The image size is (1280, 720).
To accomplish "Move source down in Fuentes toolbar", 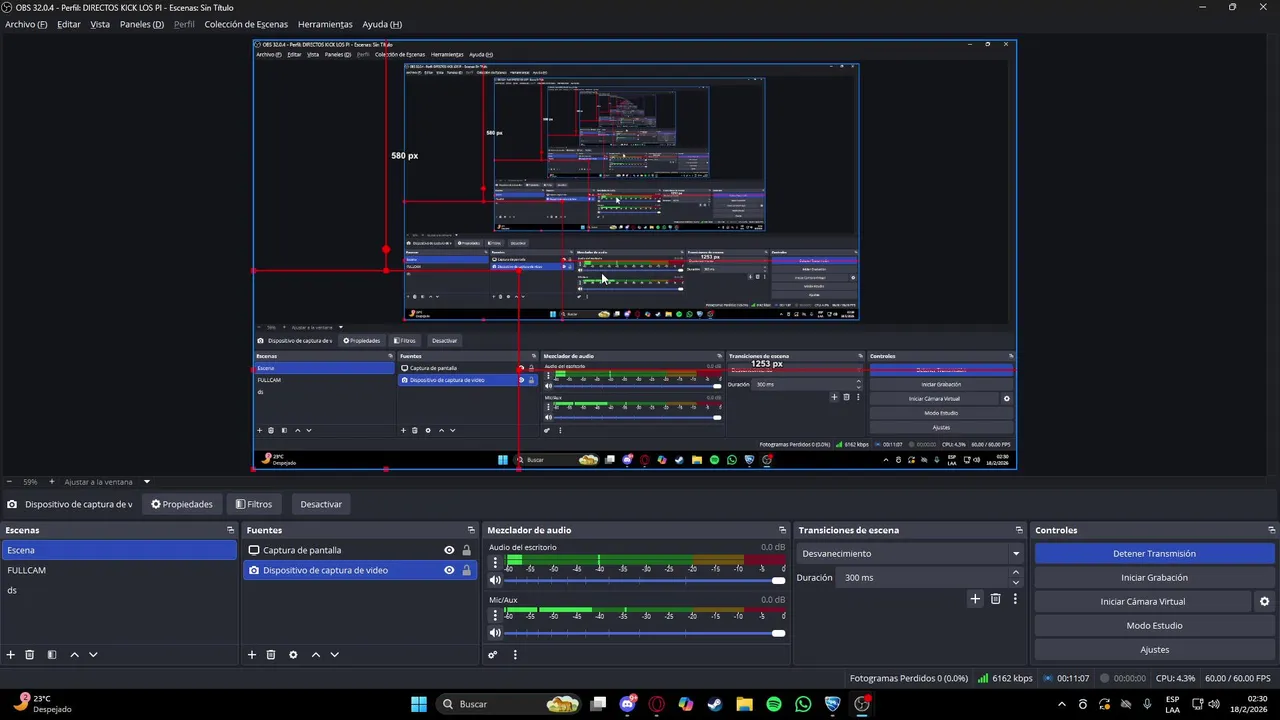I will (x=334, y=655).
